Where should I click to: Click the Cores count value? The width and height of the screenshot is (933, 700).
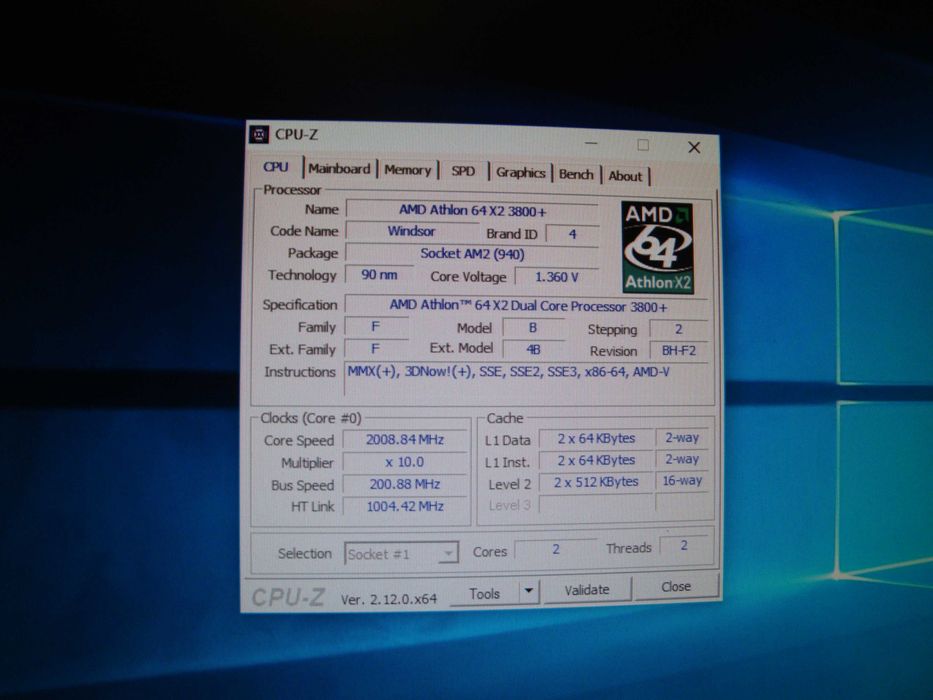point(555,549)
